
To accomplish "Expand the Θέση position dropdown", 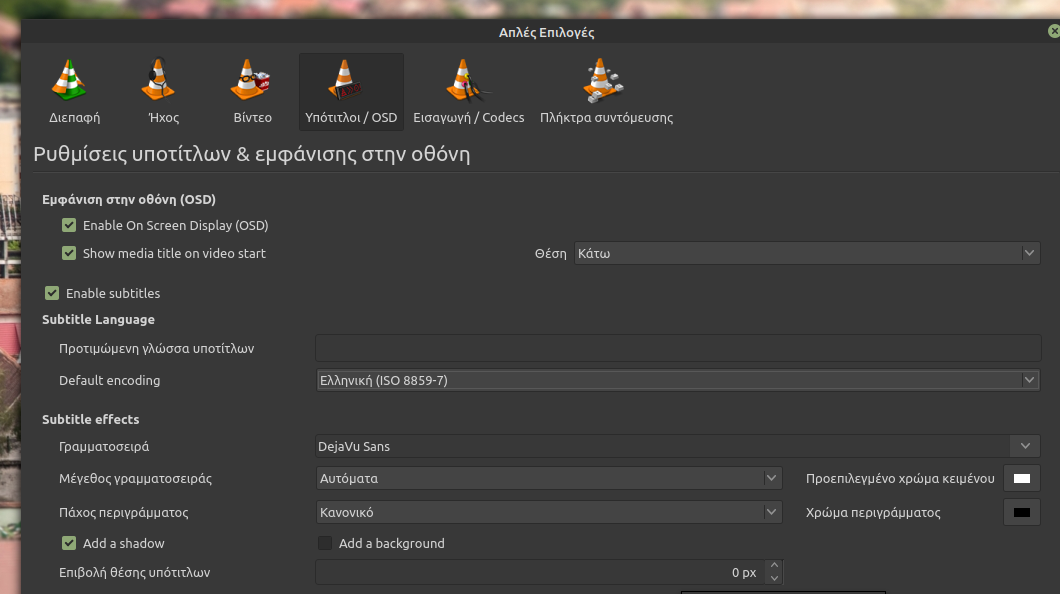I will [806, 253].
